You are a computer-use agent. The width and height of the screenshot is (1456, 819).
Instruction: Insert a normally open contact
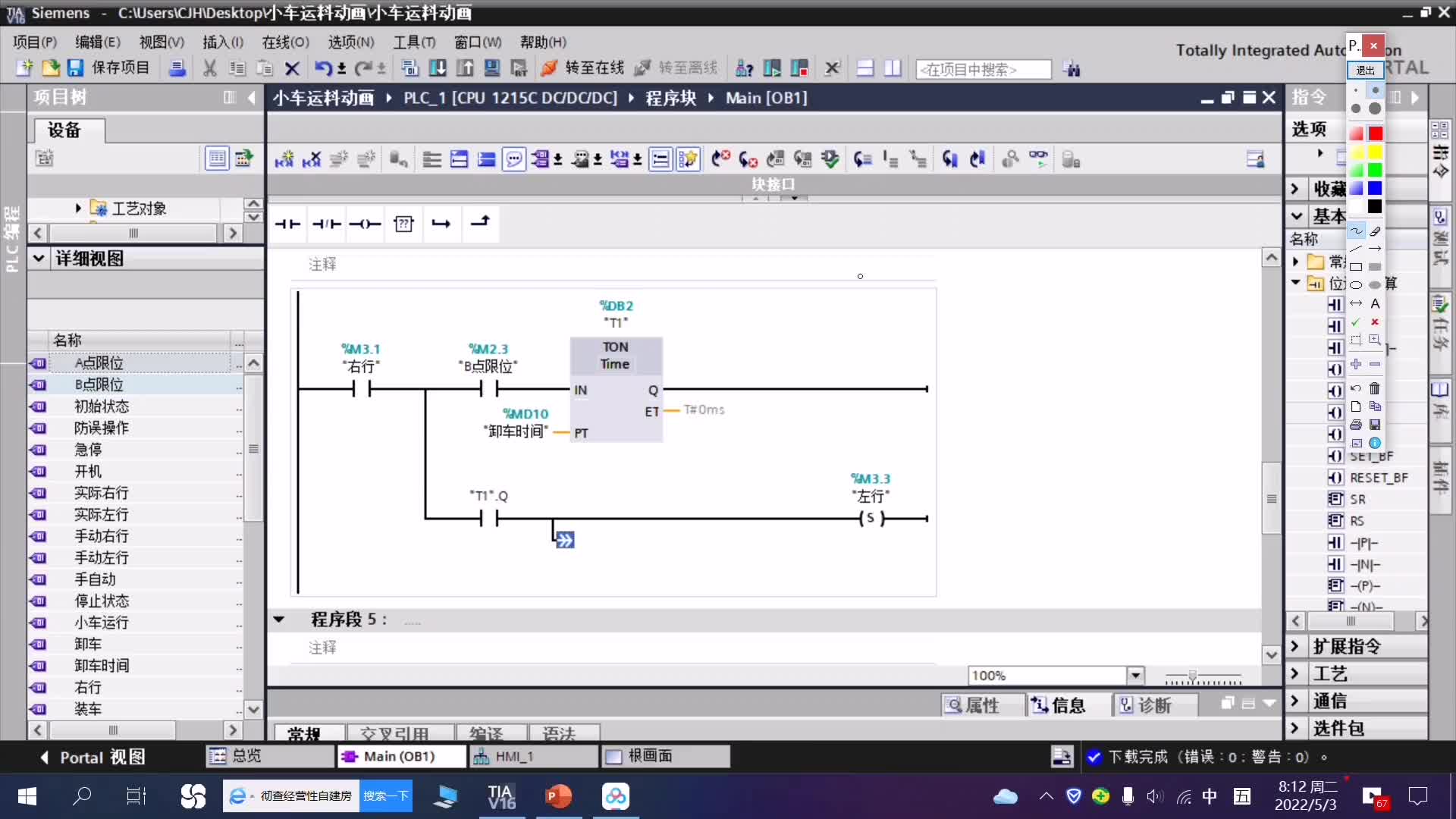pos(287,224)
